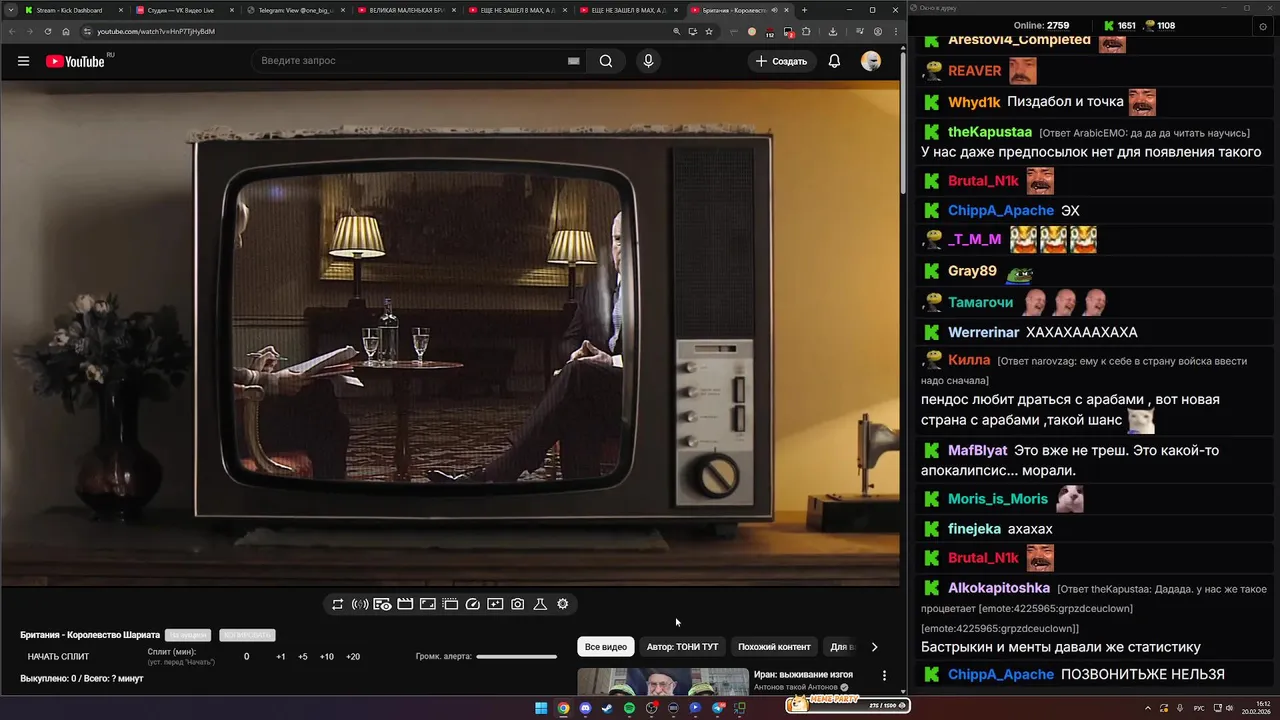This screenshot has width=1280, height=720.
Task: Open the three-dot menu for the Иран video
Action: point(884,676)
